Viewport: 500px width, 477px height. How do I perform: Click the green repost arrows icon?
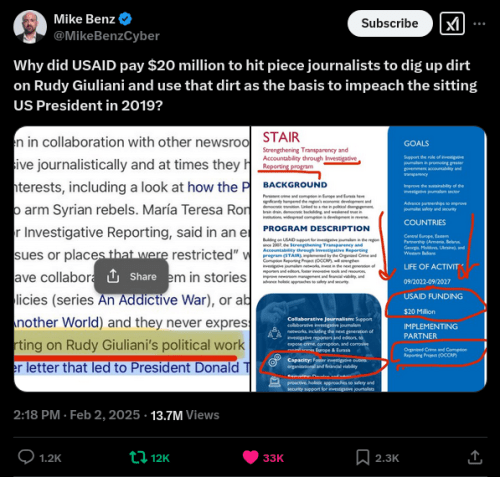click(138, 458)
